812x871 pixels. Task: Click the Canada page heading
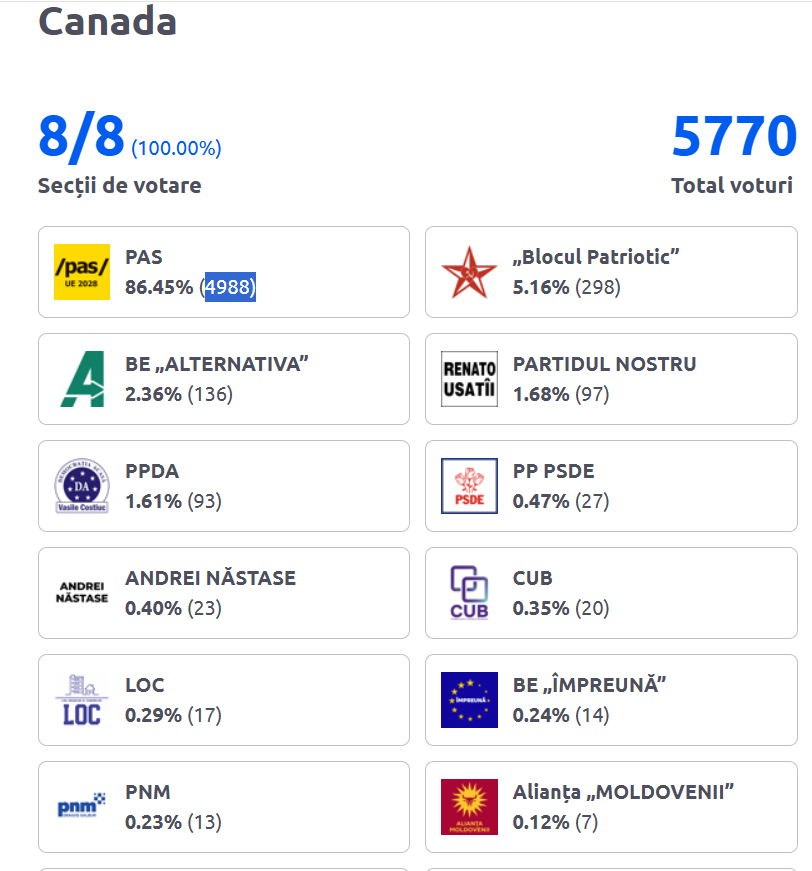coord(107,22)
